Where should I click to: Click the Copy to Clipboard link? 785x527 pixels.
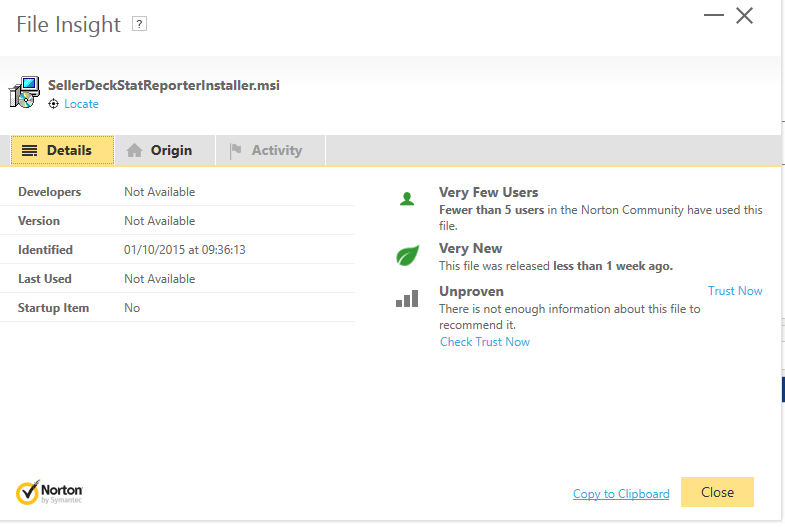pos(621,494)
